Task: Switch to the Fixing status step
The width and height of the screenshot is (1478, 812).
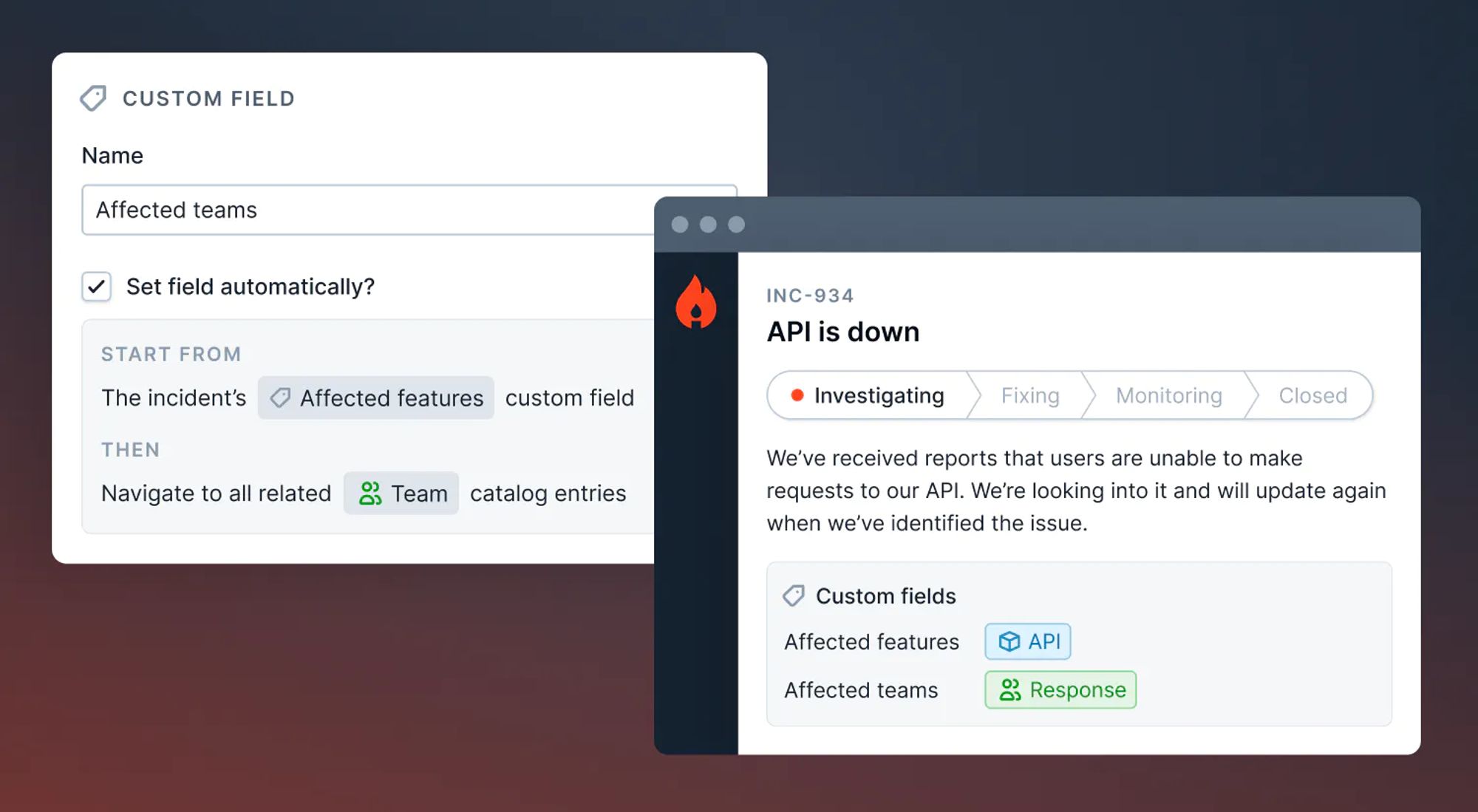Action: click(1030, 395)
